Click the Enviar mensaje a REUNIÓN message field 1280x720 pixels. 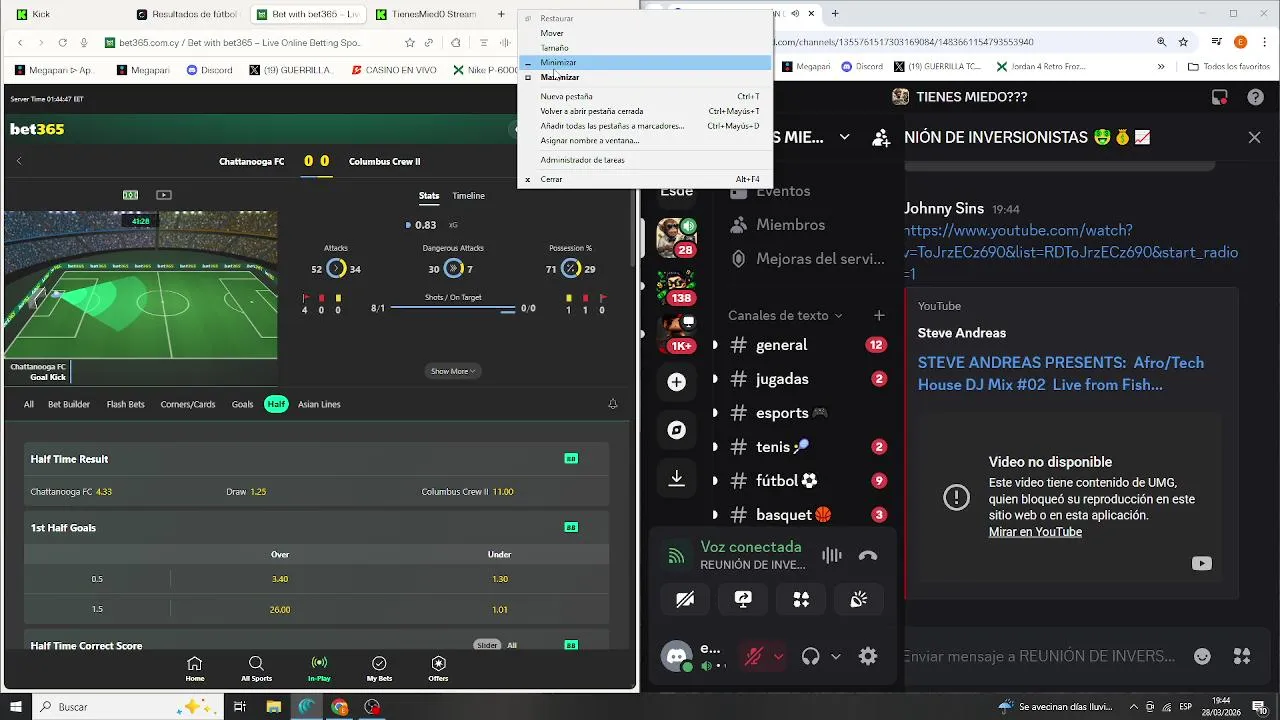click(1040, 657)
